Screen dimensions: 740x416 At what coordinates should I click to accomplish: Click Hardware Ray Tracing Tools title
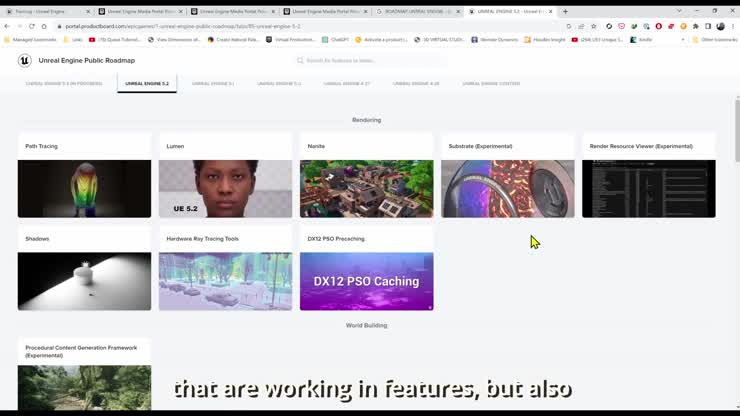point(202,239)
